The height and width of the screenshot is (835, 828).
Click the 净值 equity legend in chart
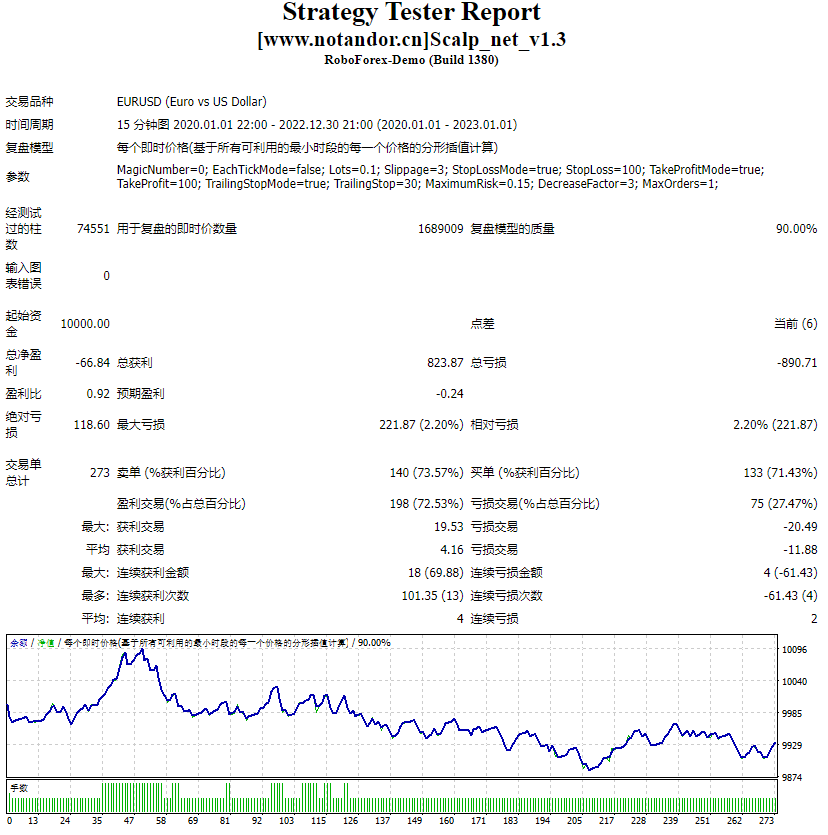pos(46,643)
